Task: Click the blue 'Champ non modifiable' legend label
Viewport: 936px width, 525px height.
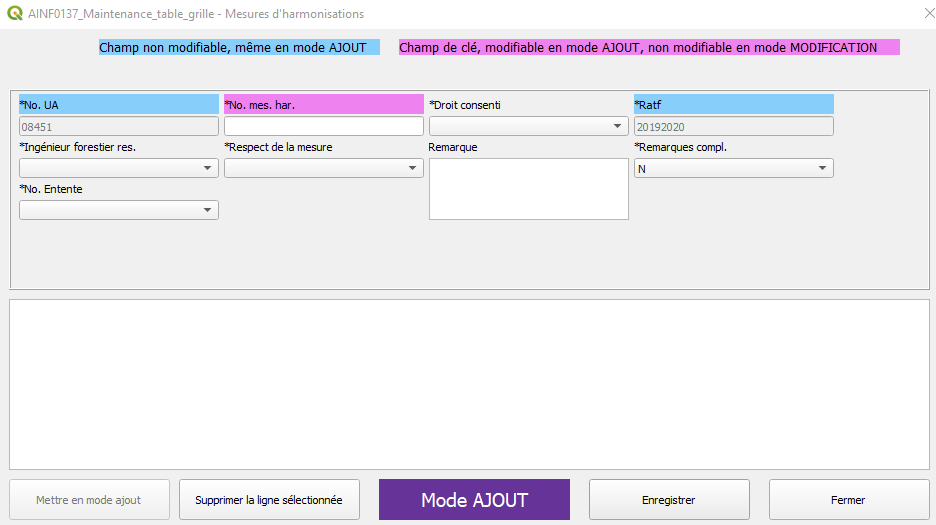Action: click(239, 47)
